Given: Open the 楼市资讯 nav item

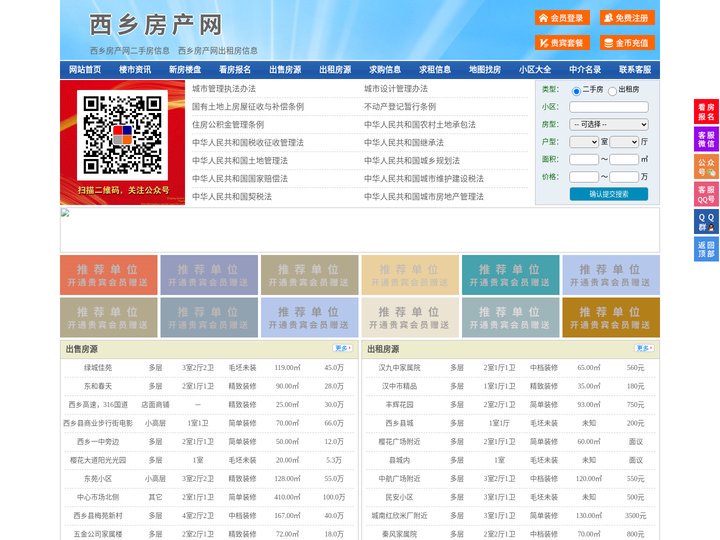Looking at the screenshot, I should click(x=135, y=70).
